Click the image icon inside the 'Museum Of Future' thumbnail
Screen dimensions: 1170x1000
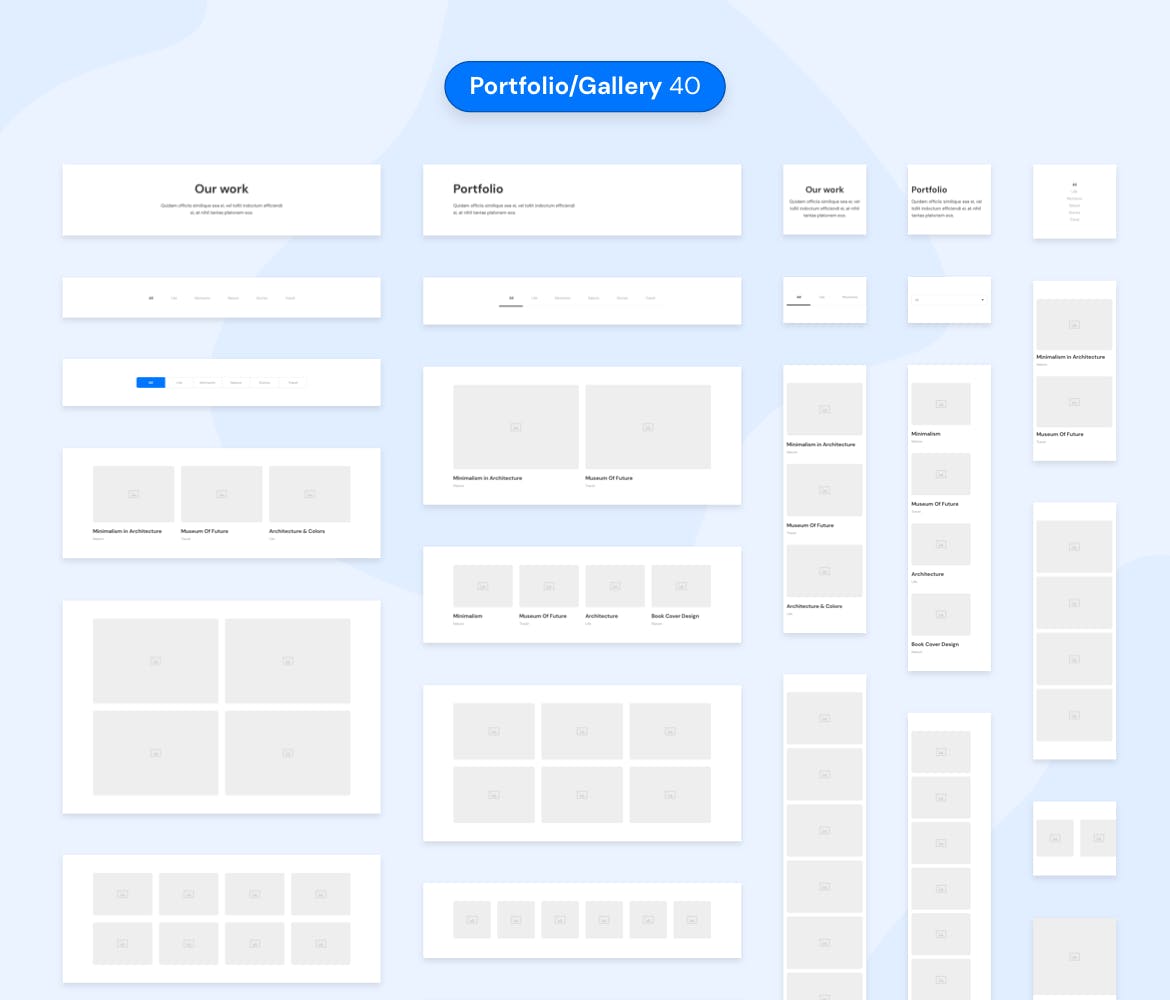pyautogui.click(x=221, y=493)
